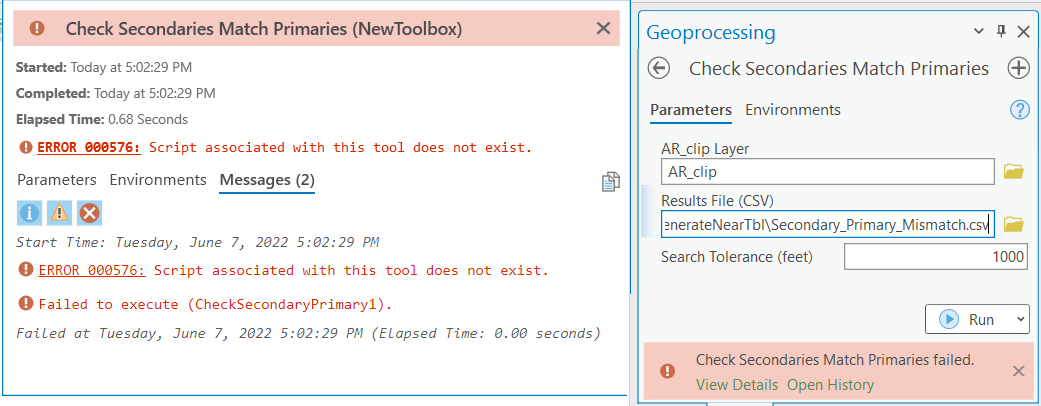Click View Details link
The width and height of the screenshot is (1041, 406).
point(737,385)
